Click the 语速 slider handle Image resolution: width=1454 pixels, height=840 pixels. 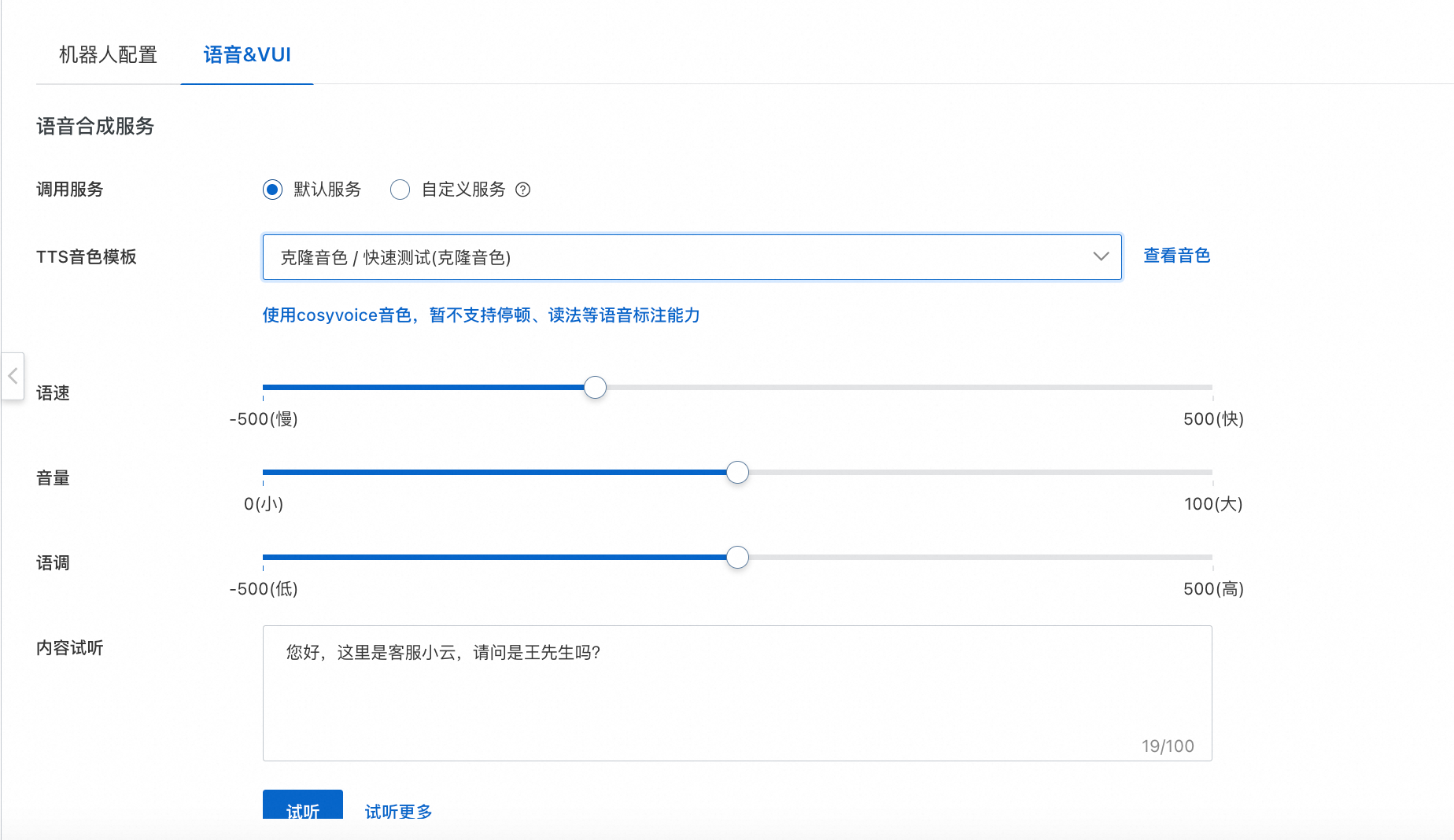point(596,388)
